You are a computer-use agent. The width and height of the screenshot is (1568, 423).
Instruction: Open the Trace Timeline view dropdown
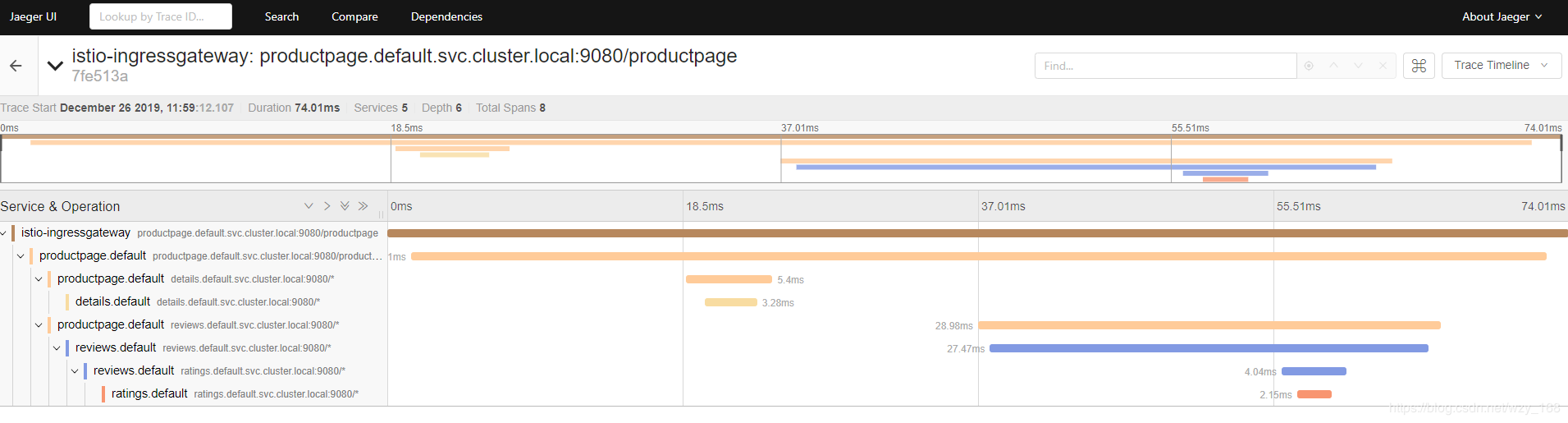tap(1500, 66)
